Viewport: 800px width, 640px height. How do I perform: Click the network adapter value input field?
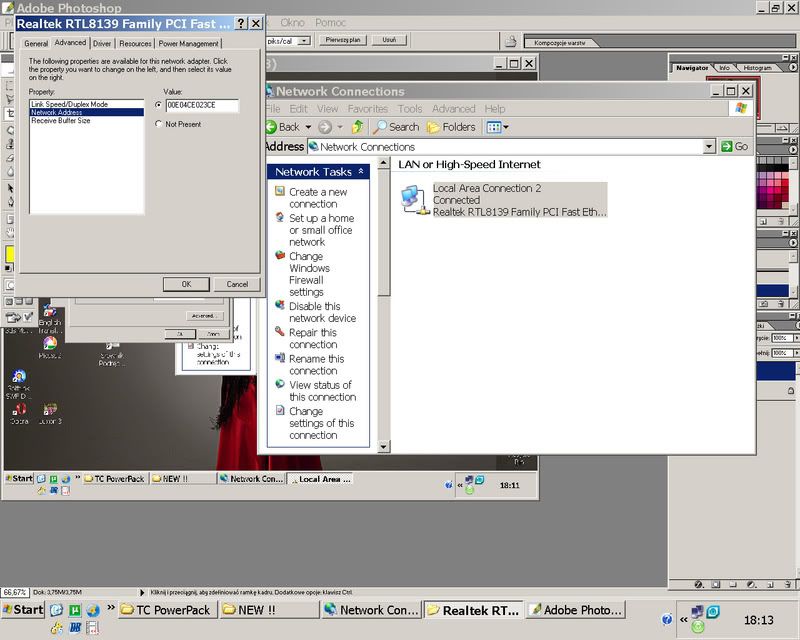[202, 105]
